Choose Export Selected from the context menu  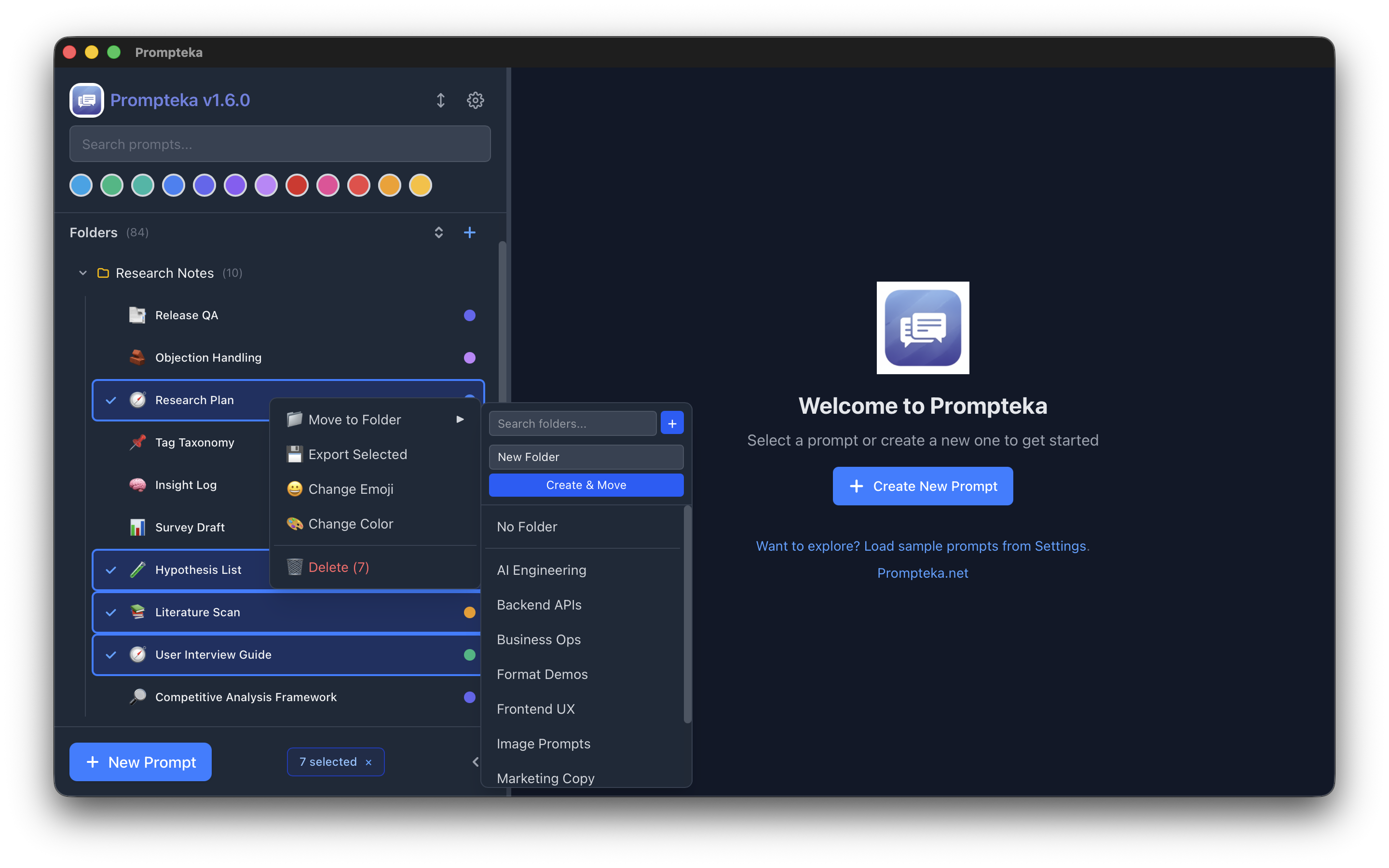(358, 454)
